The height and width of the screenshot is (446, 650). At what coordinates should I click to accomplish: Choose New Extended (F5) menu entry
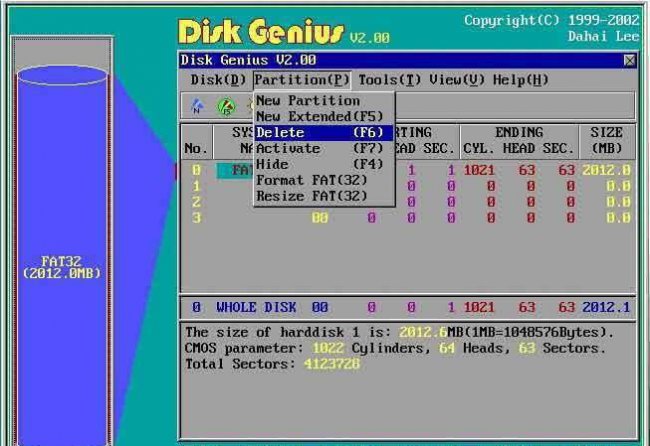324,116
